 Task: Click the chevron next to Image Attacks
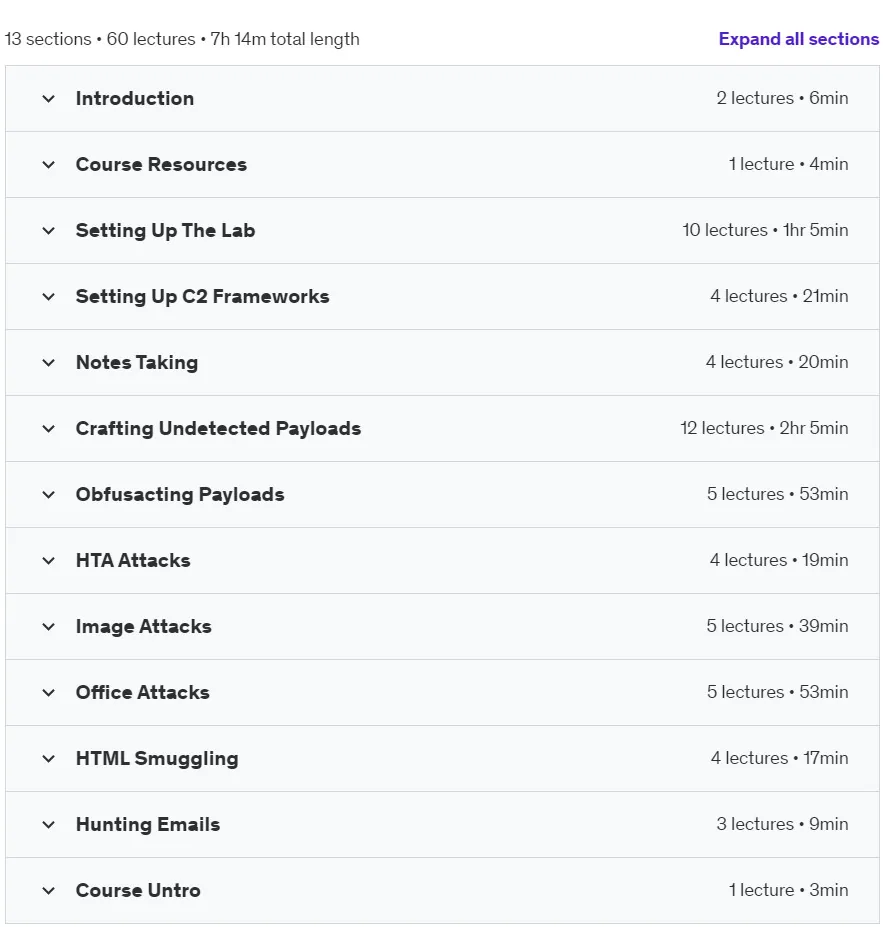point(48,627)
